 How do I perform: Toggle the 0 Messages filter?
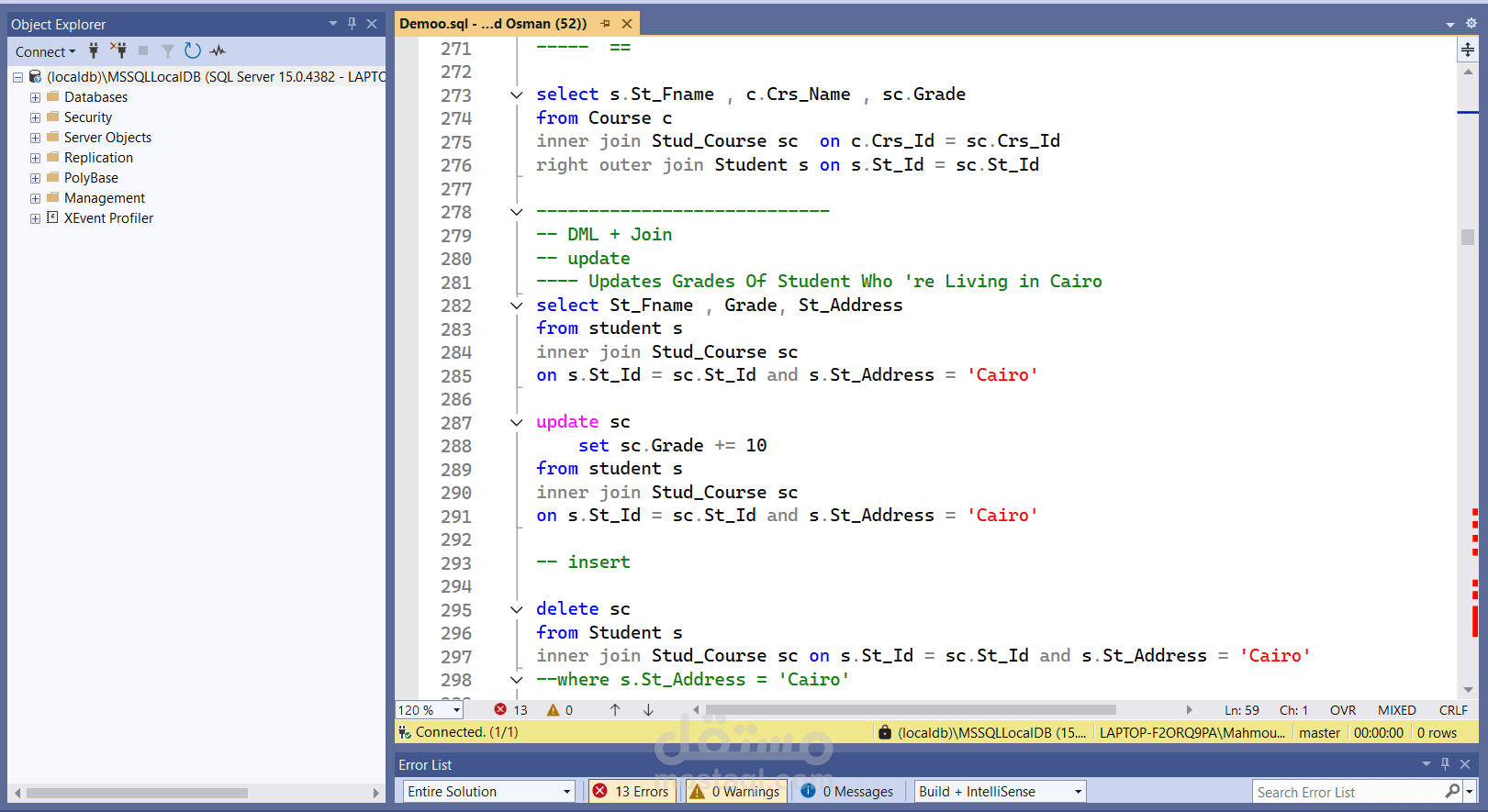click(x=847, y=791)
